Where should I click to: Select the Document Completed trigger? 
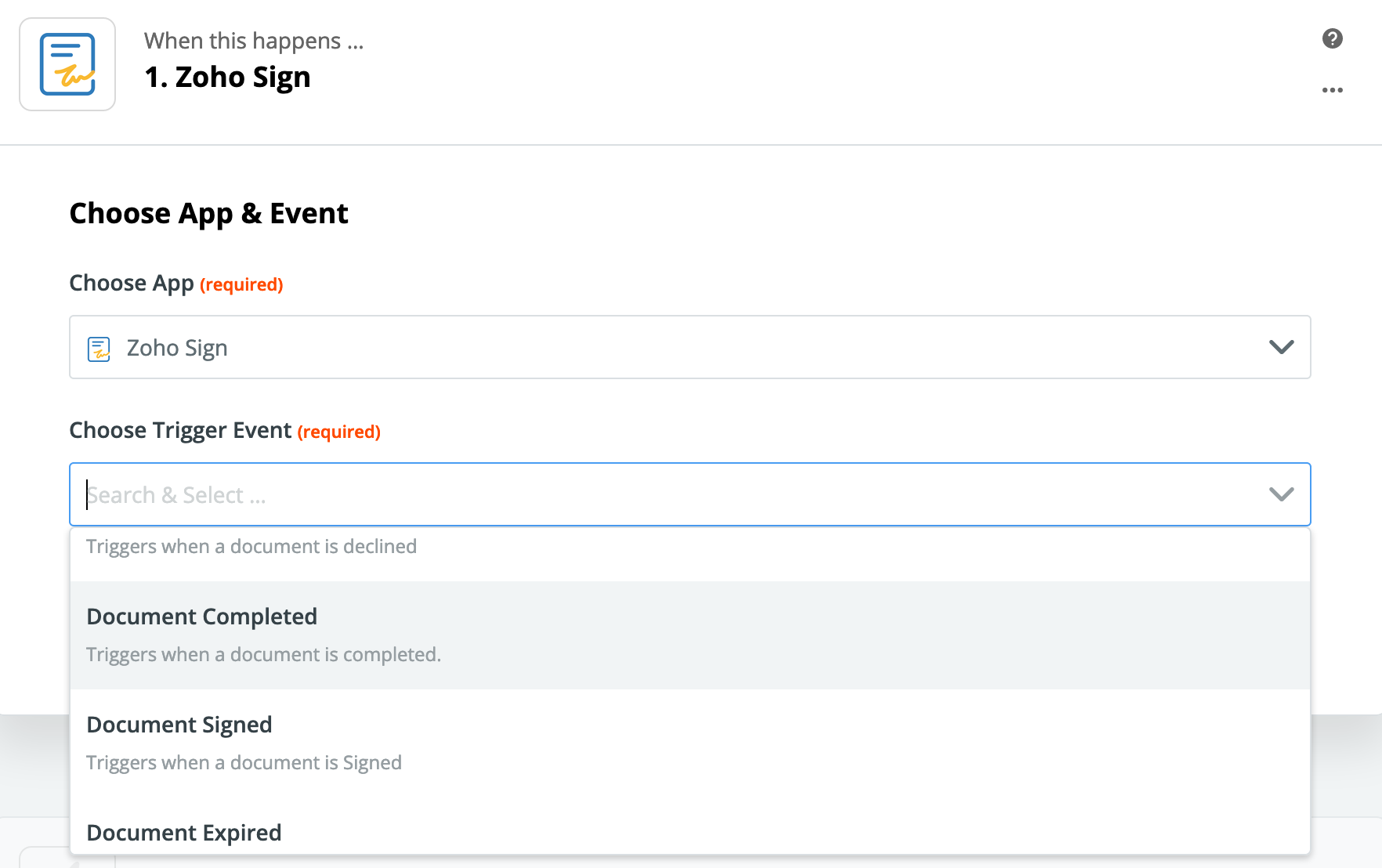[201, 617]
